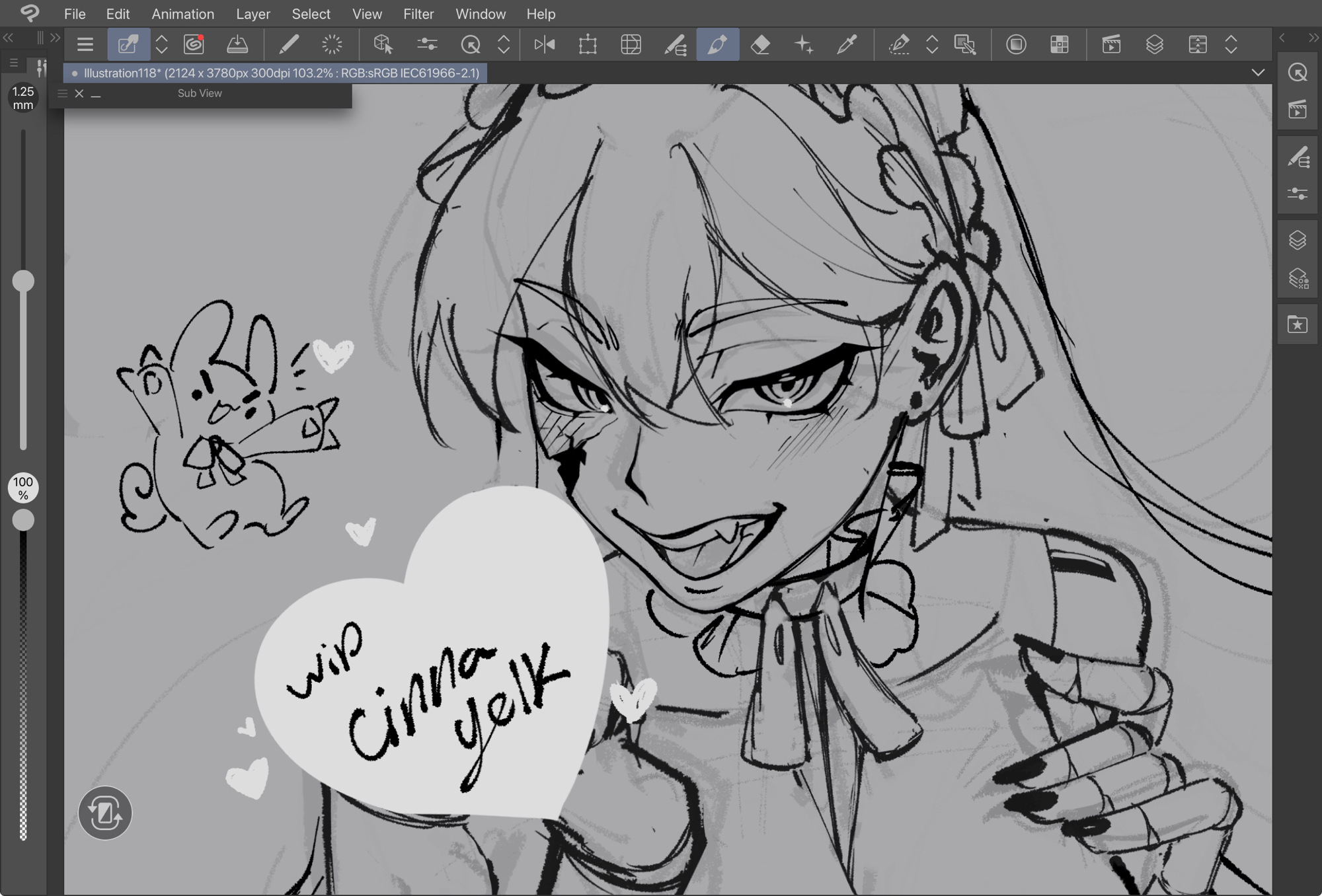Click the Flip Horizontal icon
The width and height of the screenshot is (1322, 896).
tap(545, 45)
